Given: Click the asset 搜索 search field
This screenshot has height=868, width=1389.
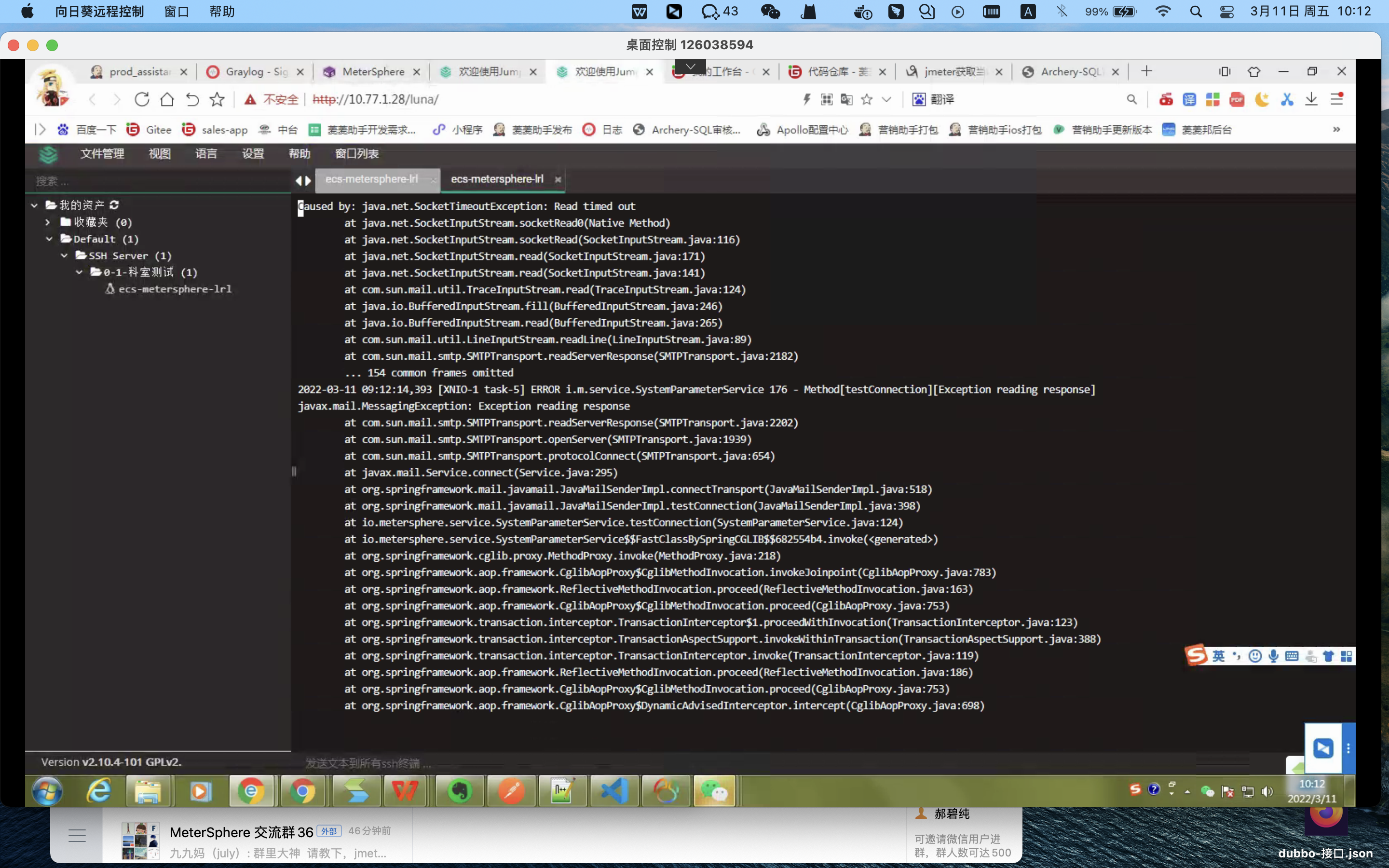Looking at the screenshot, I should [158, 181].
